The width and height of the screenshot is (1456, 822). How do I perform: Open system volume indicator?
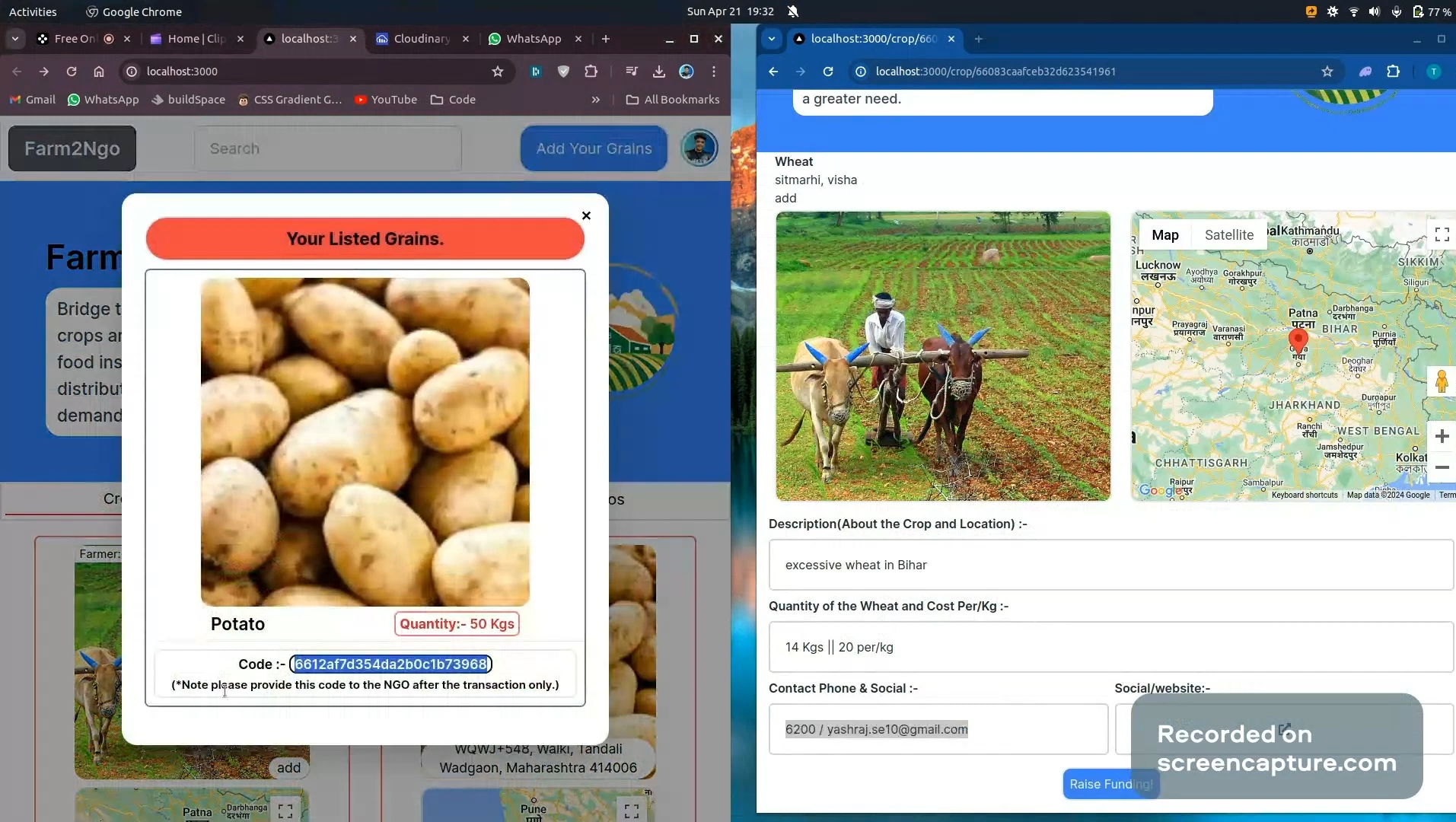pyautogui.click(x=1375, y=11)
